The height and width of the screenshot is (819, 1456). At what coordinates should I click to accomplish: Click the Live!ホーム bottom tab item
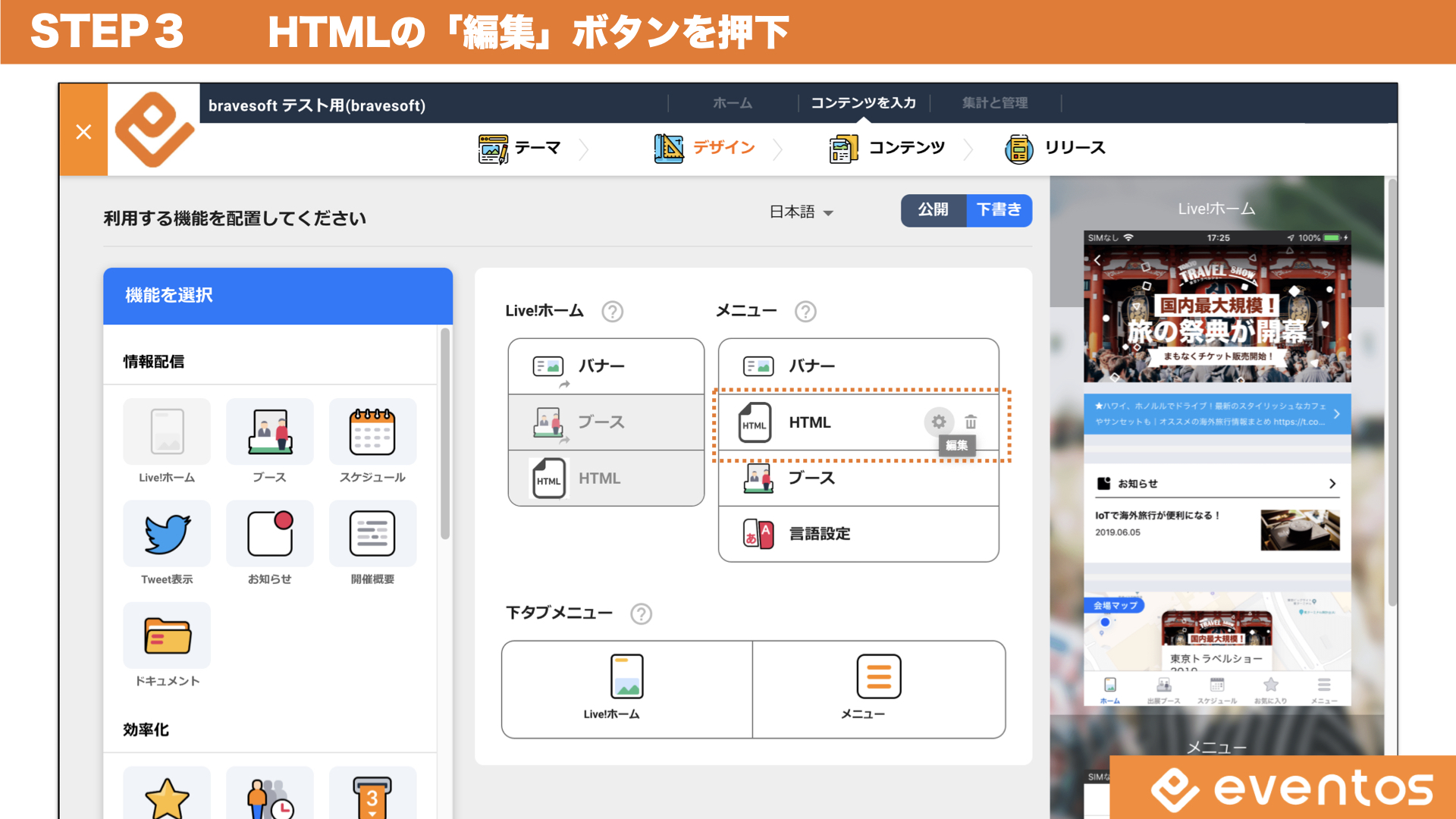point(627,689)
